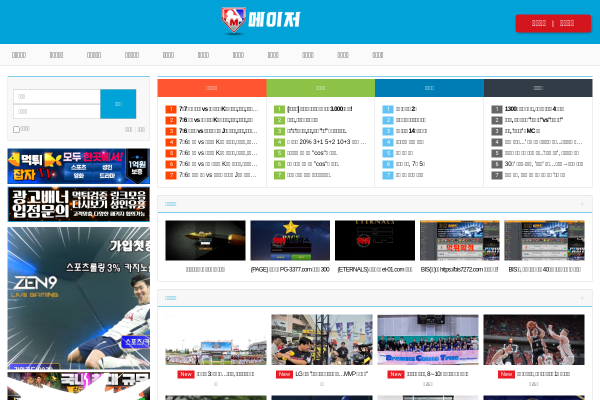Click number 3 badge in orange list
This screenshot has height=400, width=600.
171,131
